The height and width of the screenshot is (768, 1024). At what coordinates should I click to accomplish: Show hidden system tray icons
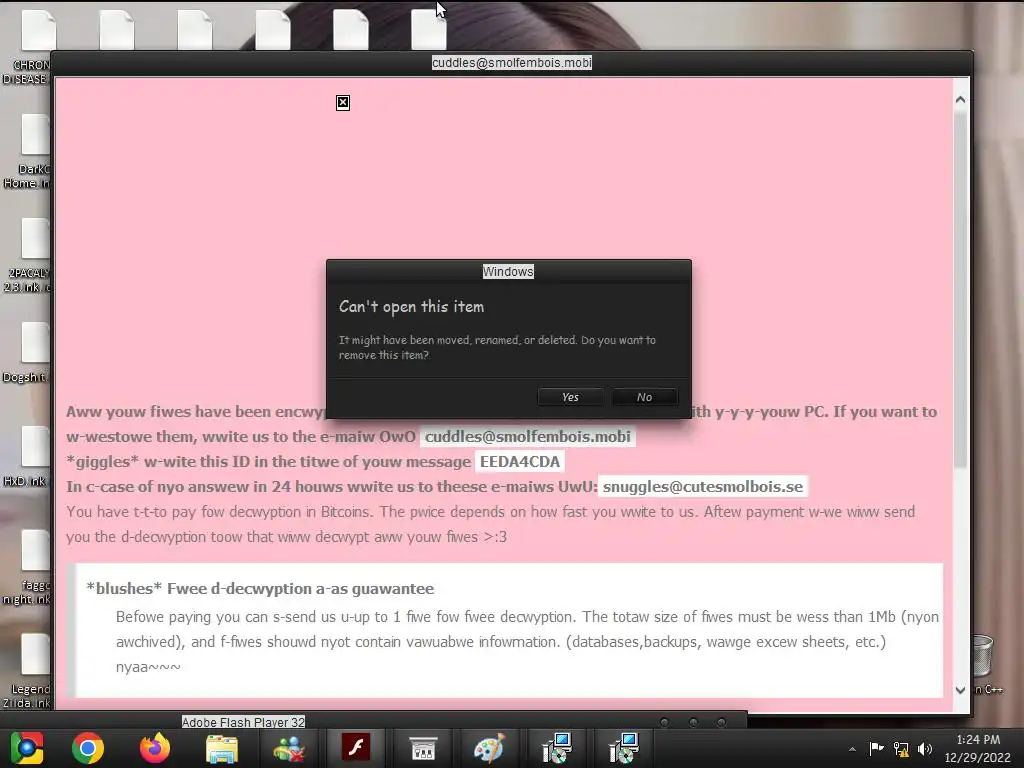click(852, 749)
